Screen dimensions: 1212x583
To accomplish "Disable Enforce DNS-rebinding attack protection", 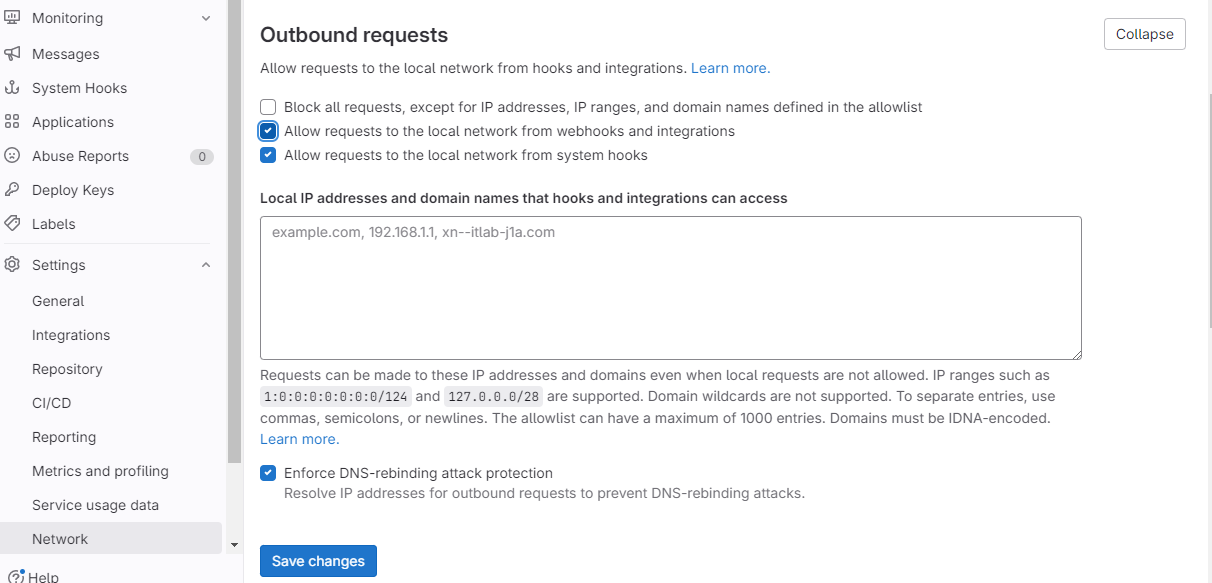I will pos(268,473).
